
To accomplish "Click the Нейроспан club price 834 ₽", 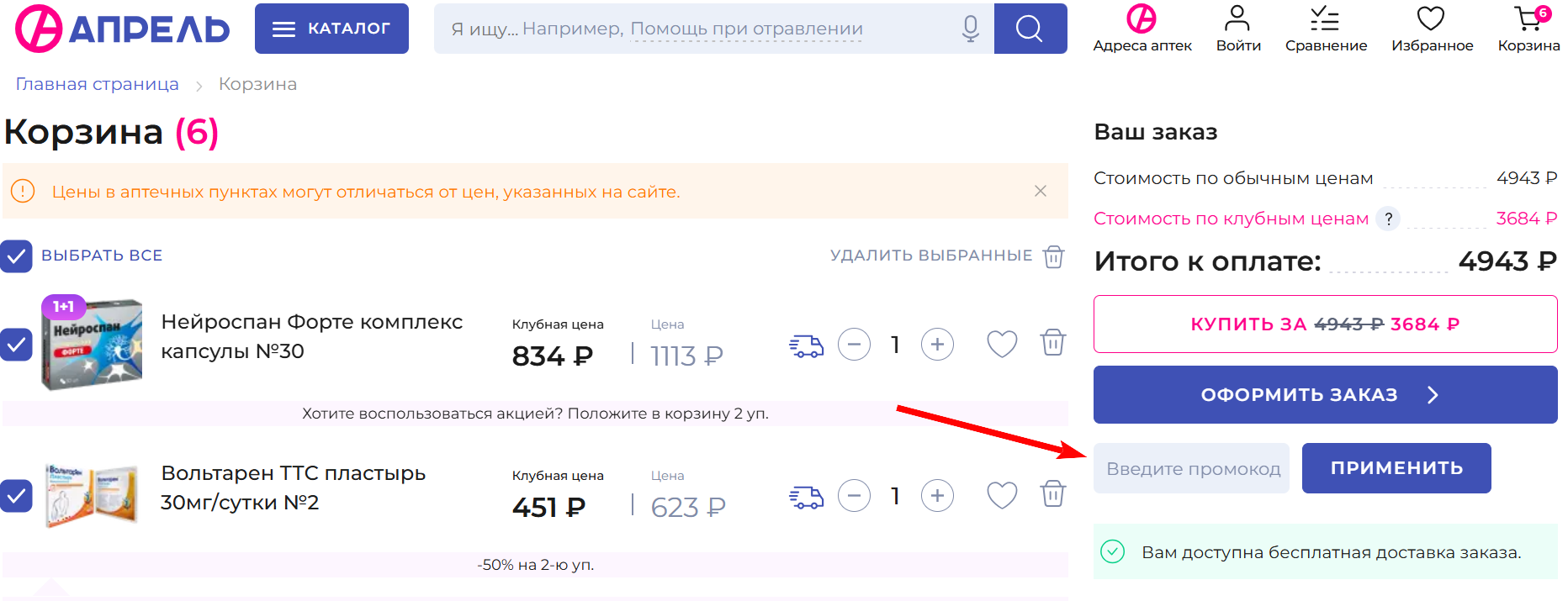I will 553,356.
